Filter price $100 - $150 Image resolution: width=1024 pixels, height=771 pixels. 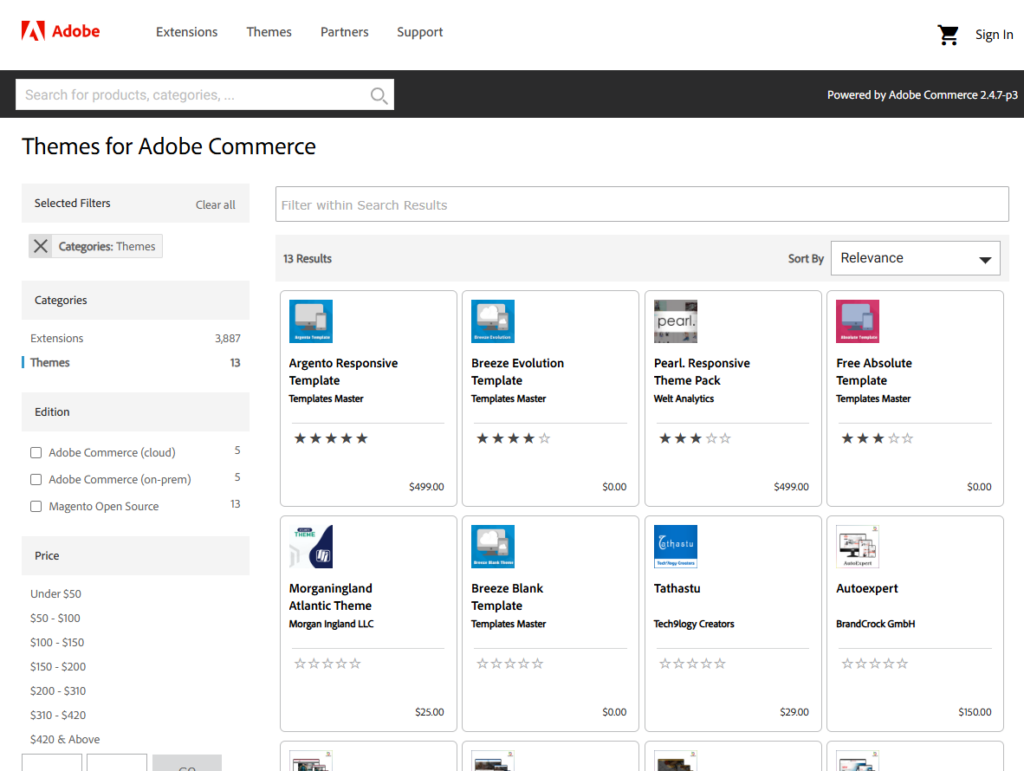57,642
